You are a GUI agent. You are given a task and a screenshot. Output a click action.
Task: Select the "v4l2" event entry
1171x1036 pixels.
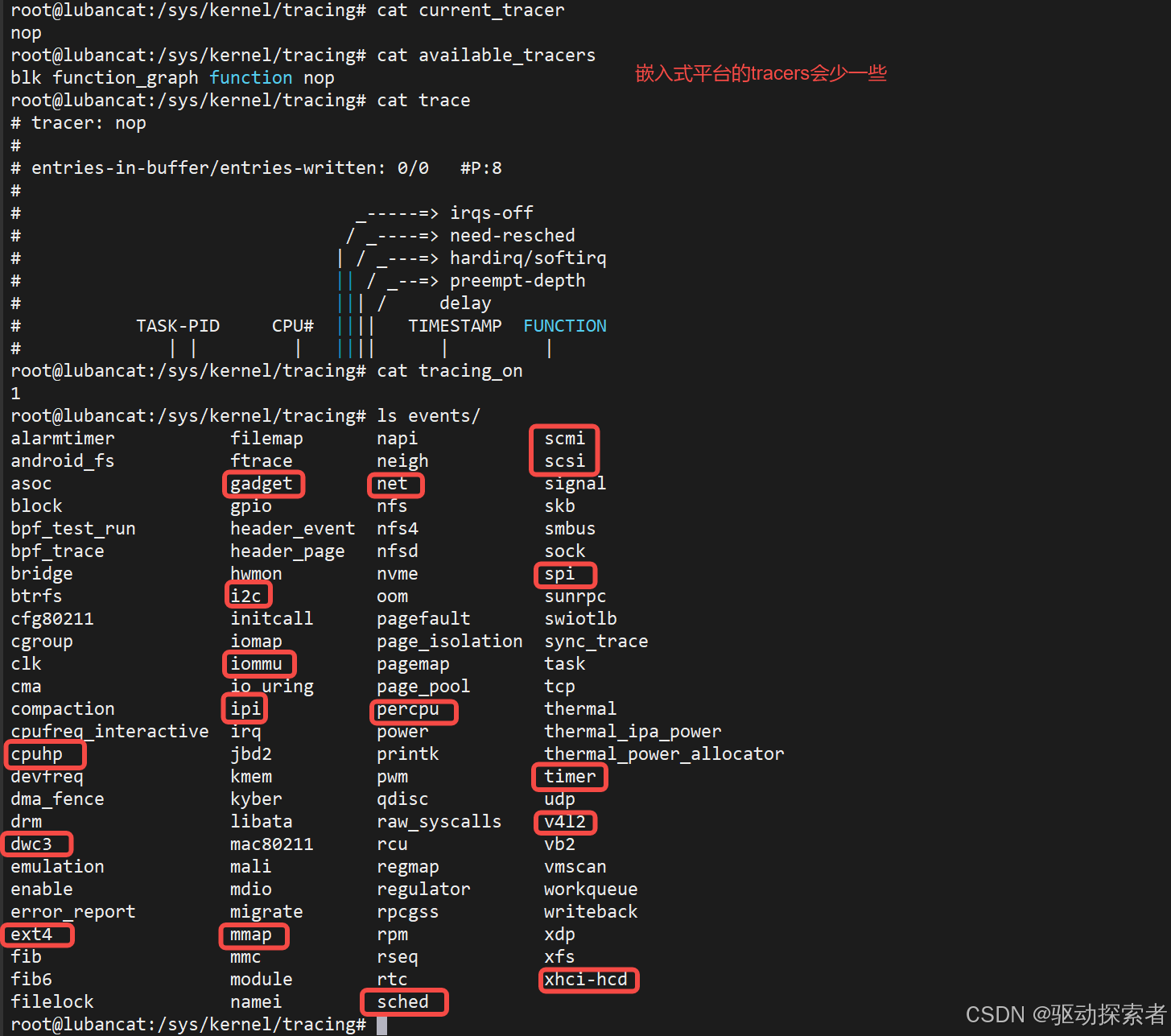pos(564,822)
